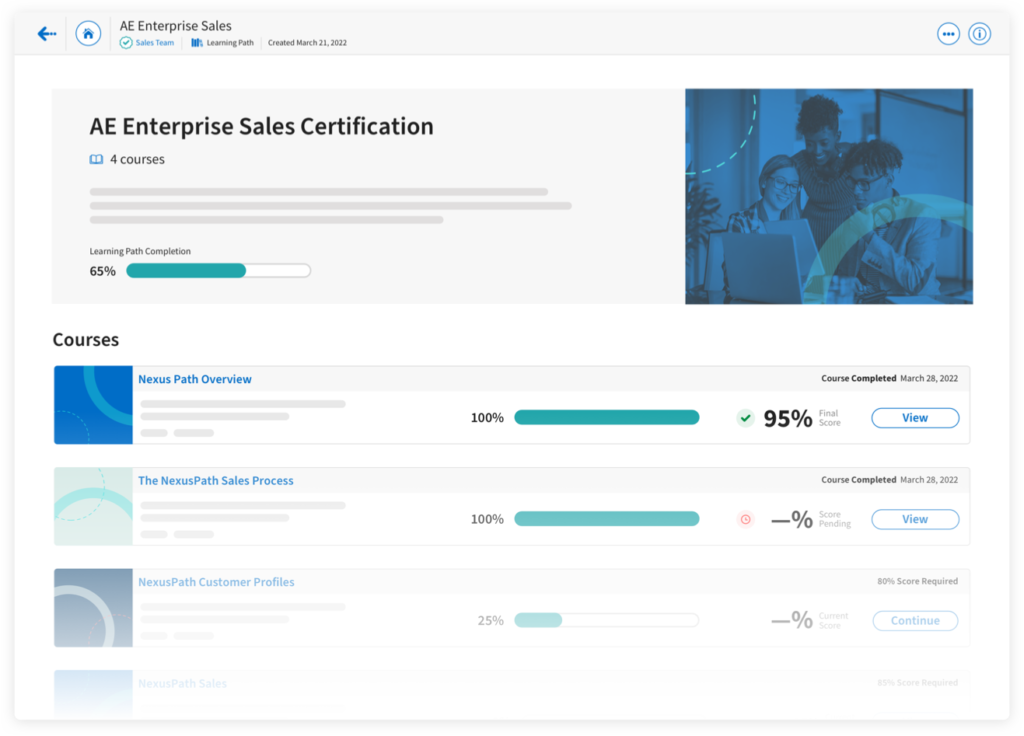Click the Final Score label
The height and width of the screenshot is (736, 1024).
point(829,418)
